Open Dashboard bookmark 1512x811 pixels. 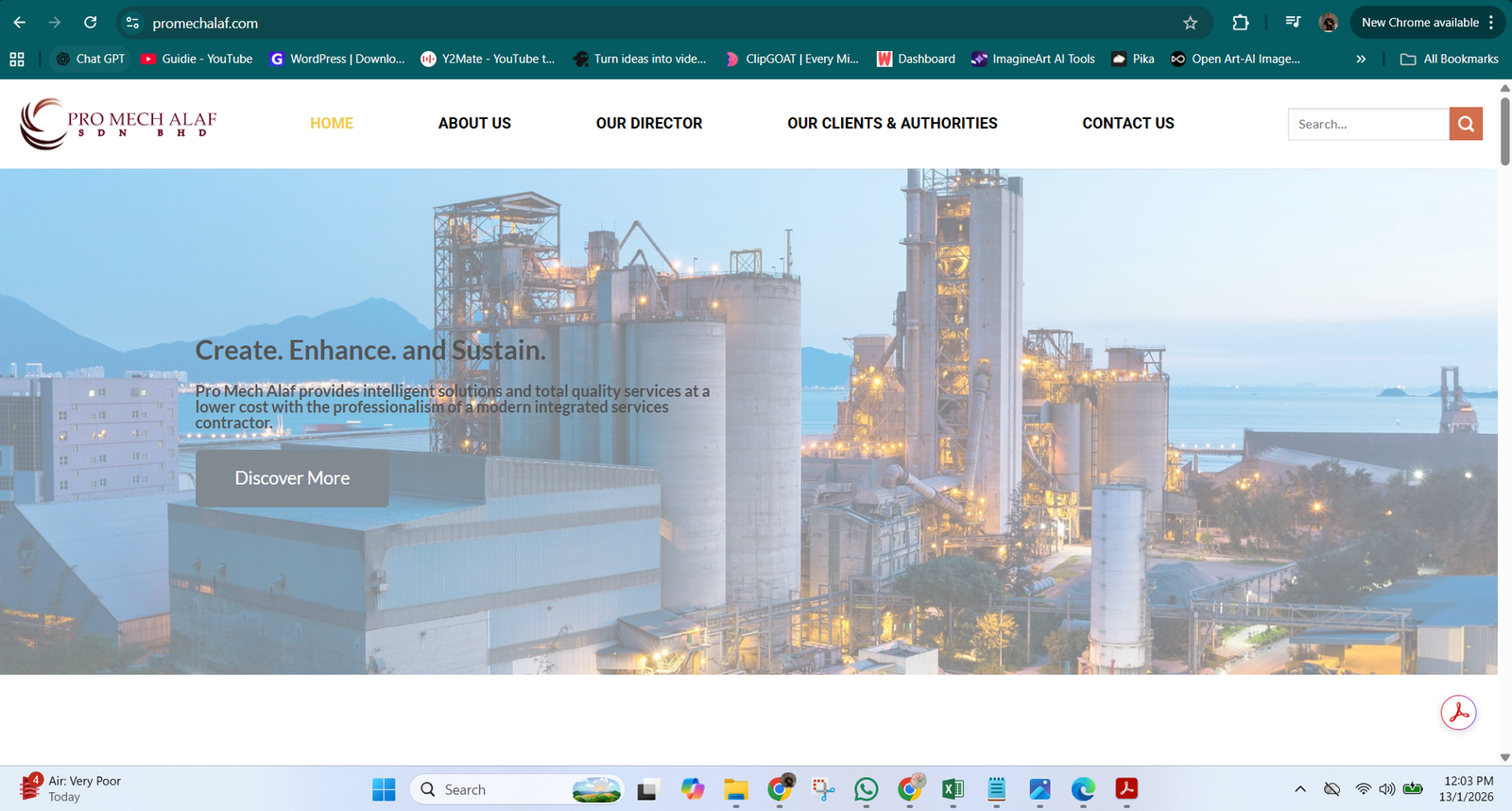(916, 59)
